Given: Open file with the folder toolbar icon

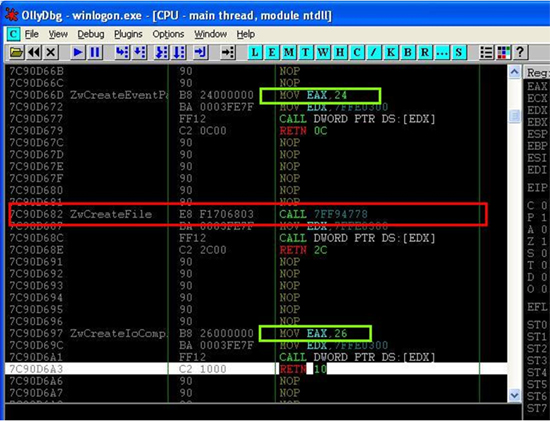Looking at the screenshot, I should pos(16,53).
